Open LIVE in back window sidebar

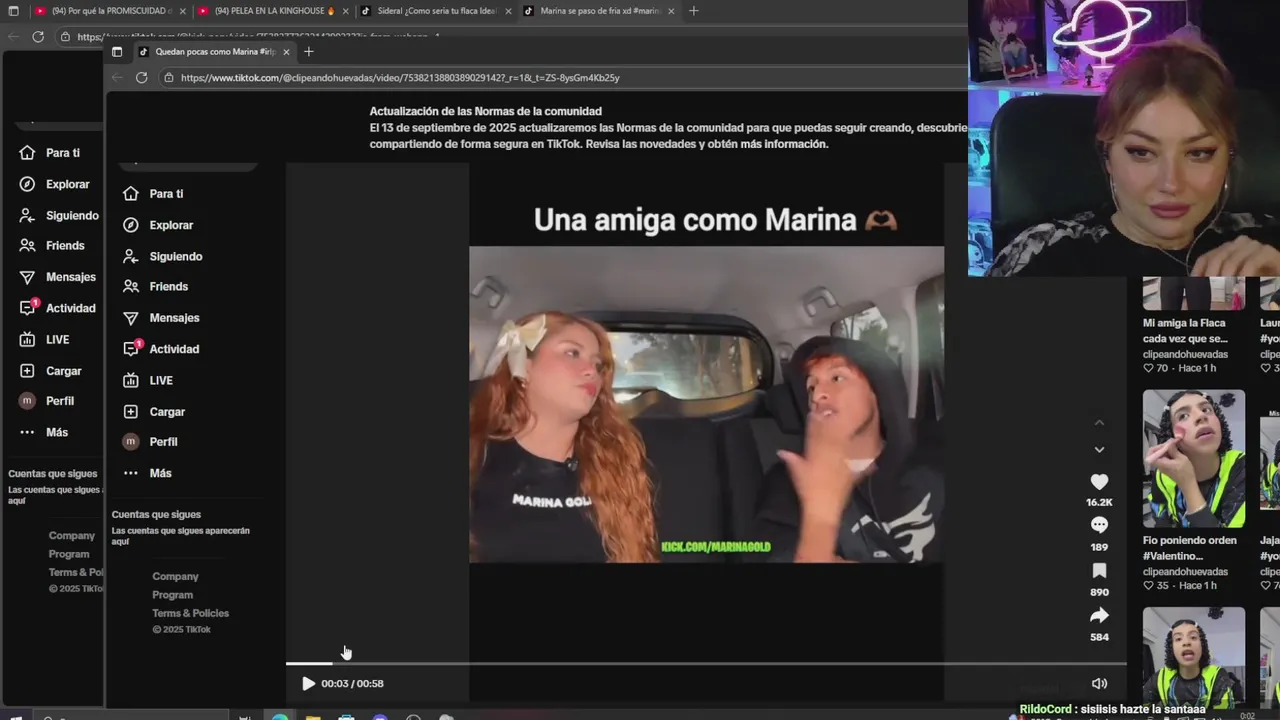[45, 339]
